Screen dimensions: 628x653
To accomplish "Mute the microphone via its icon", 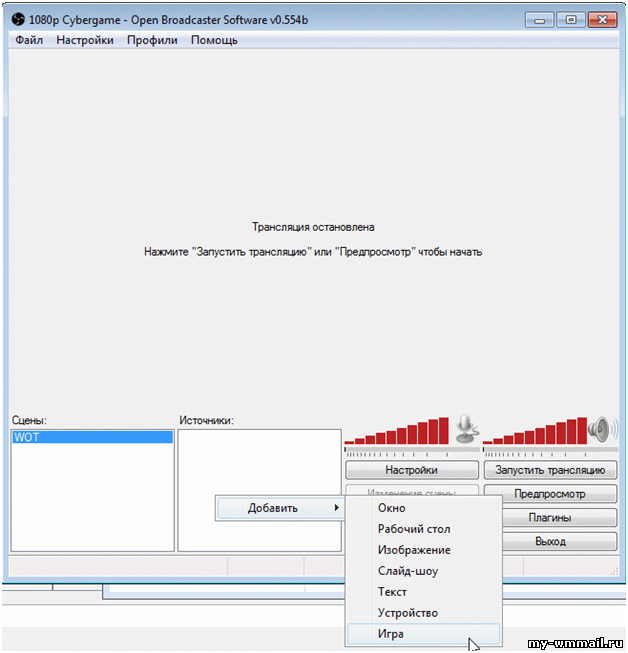I will coord(466,429).
